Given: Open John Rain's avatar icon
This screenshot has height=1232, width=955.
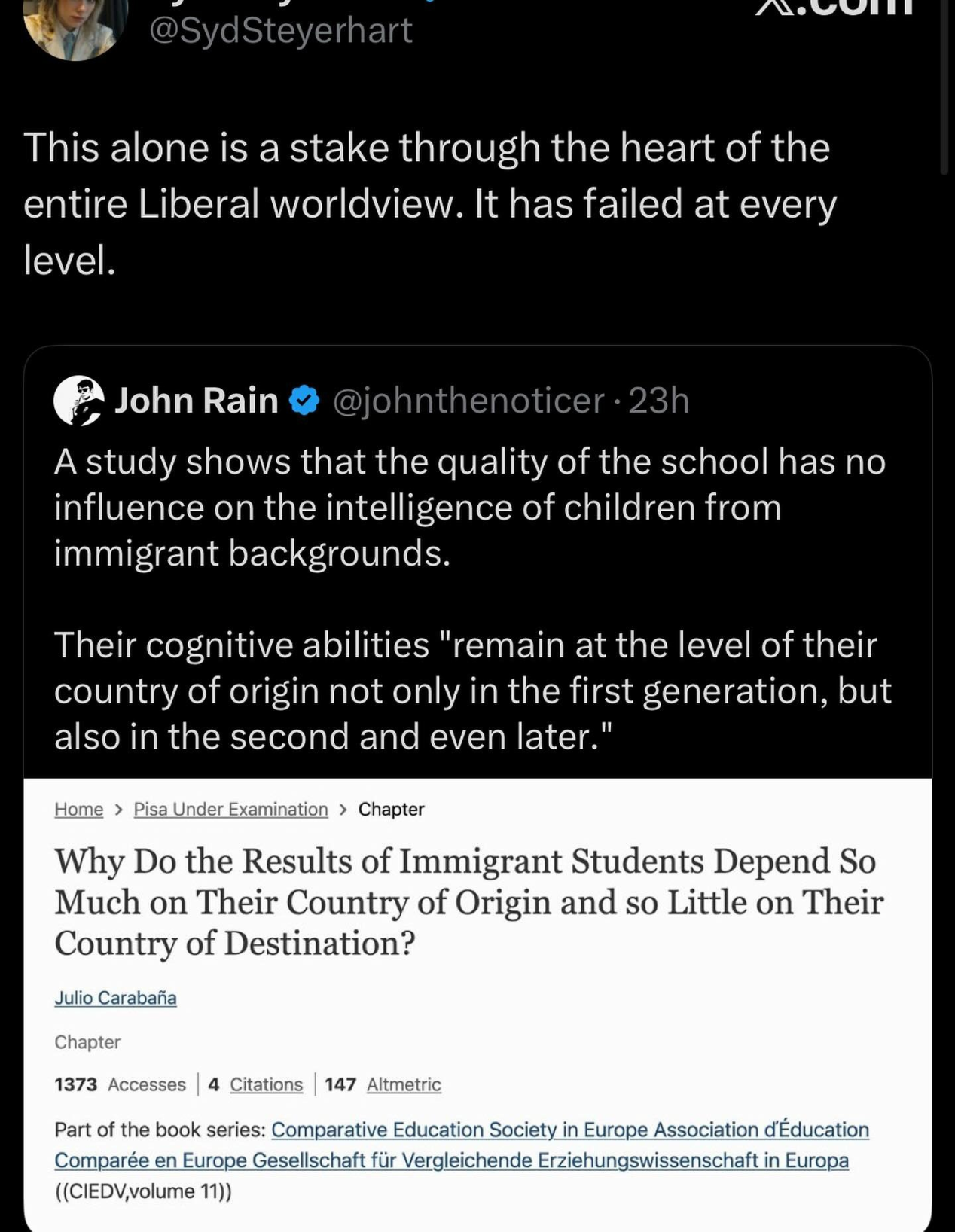Looking at the screenshot, I should tap(79, 401).
